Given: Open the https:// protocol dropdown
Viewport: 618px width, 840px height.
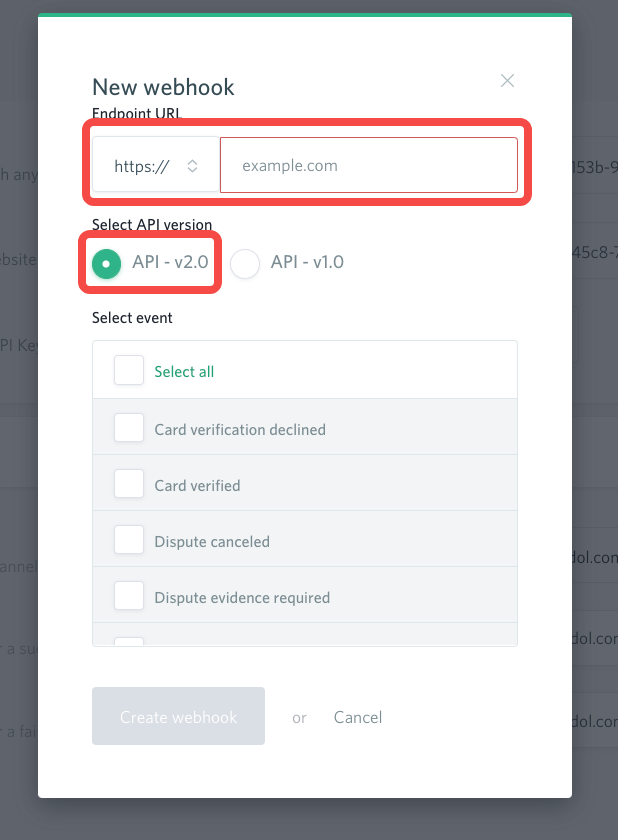Looking at the screenshot, I should pyautogui.click(x=156, y=166).
